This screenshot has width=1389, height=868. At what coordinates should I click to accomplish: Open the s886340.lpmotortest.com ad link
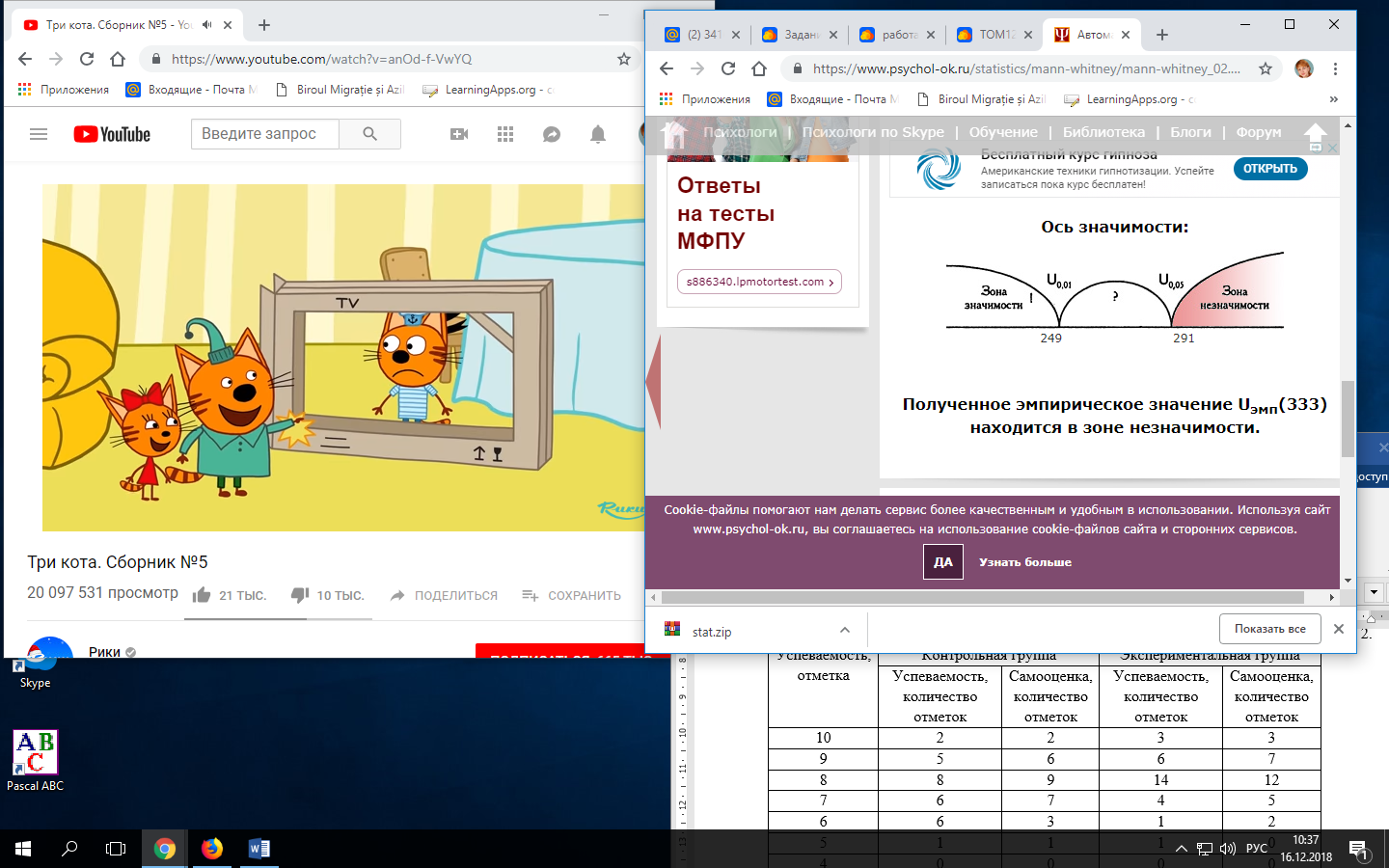[760, 282]
